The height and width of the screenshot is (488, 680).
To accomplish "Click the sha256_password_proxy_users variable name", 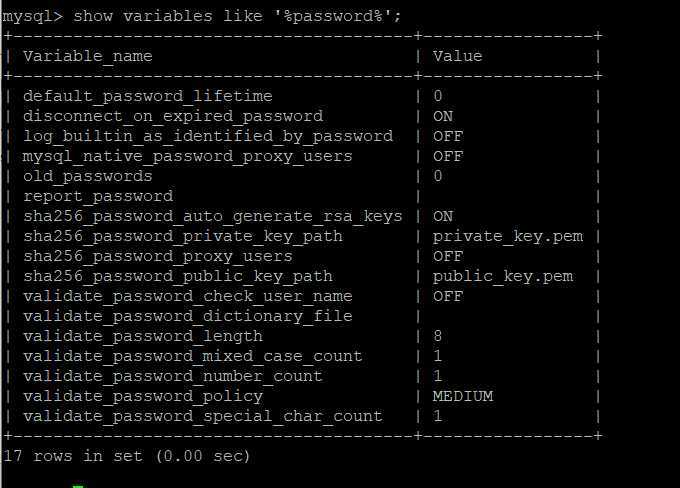I will (x=158, y=256).
